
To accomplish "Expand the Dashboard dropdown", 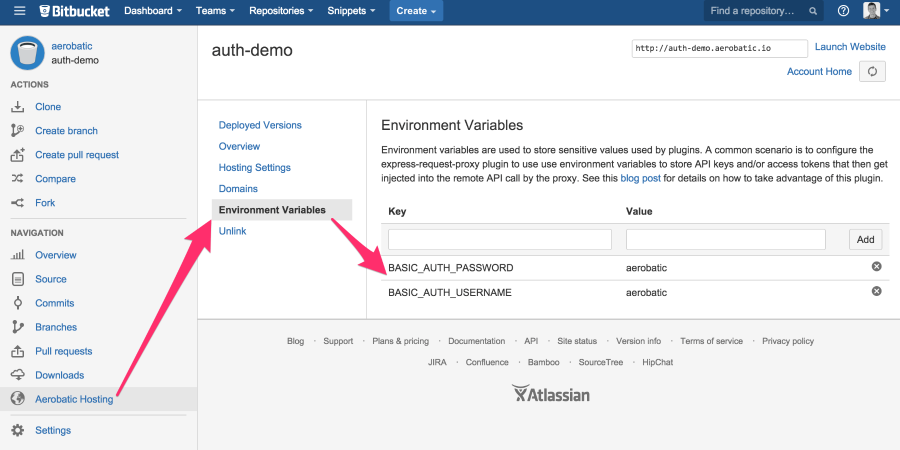I will click(153, 11).
